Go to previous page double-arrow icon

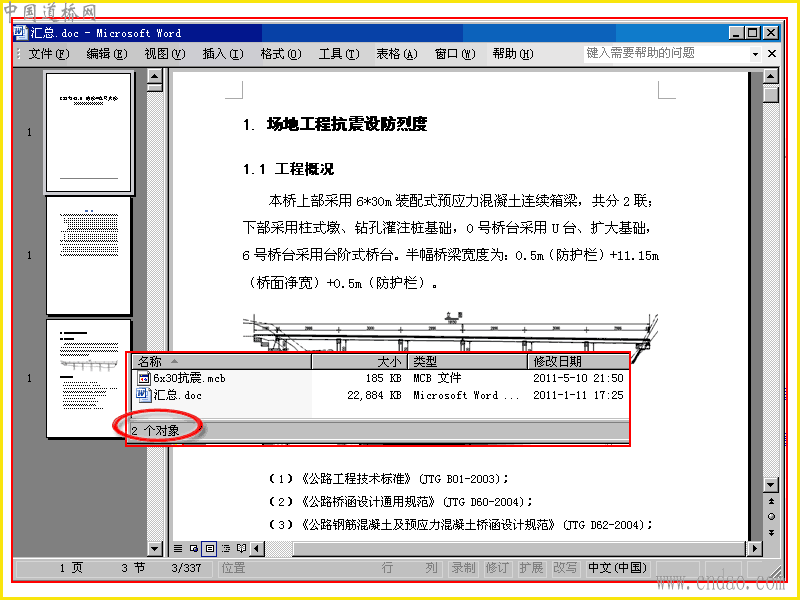pos(771,501)
